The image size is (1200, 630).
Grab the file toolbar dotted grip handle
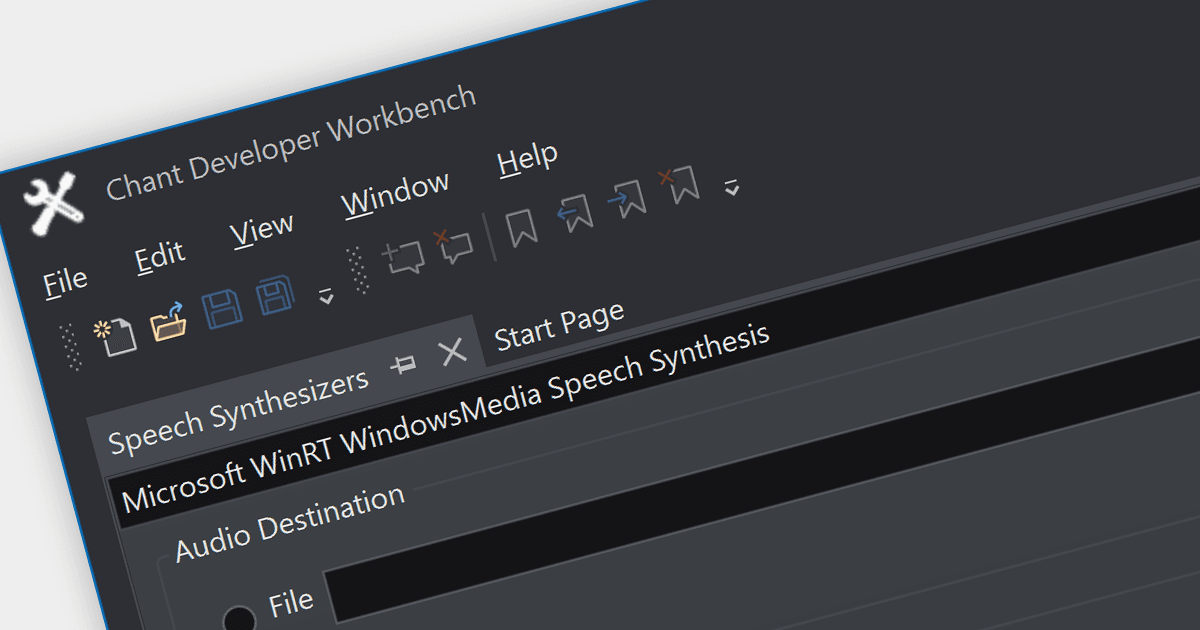coord(70,348)
